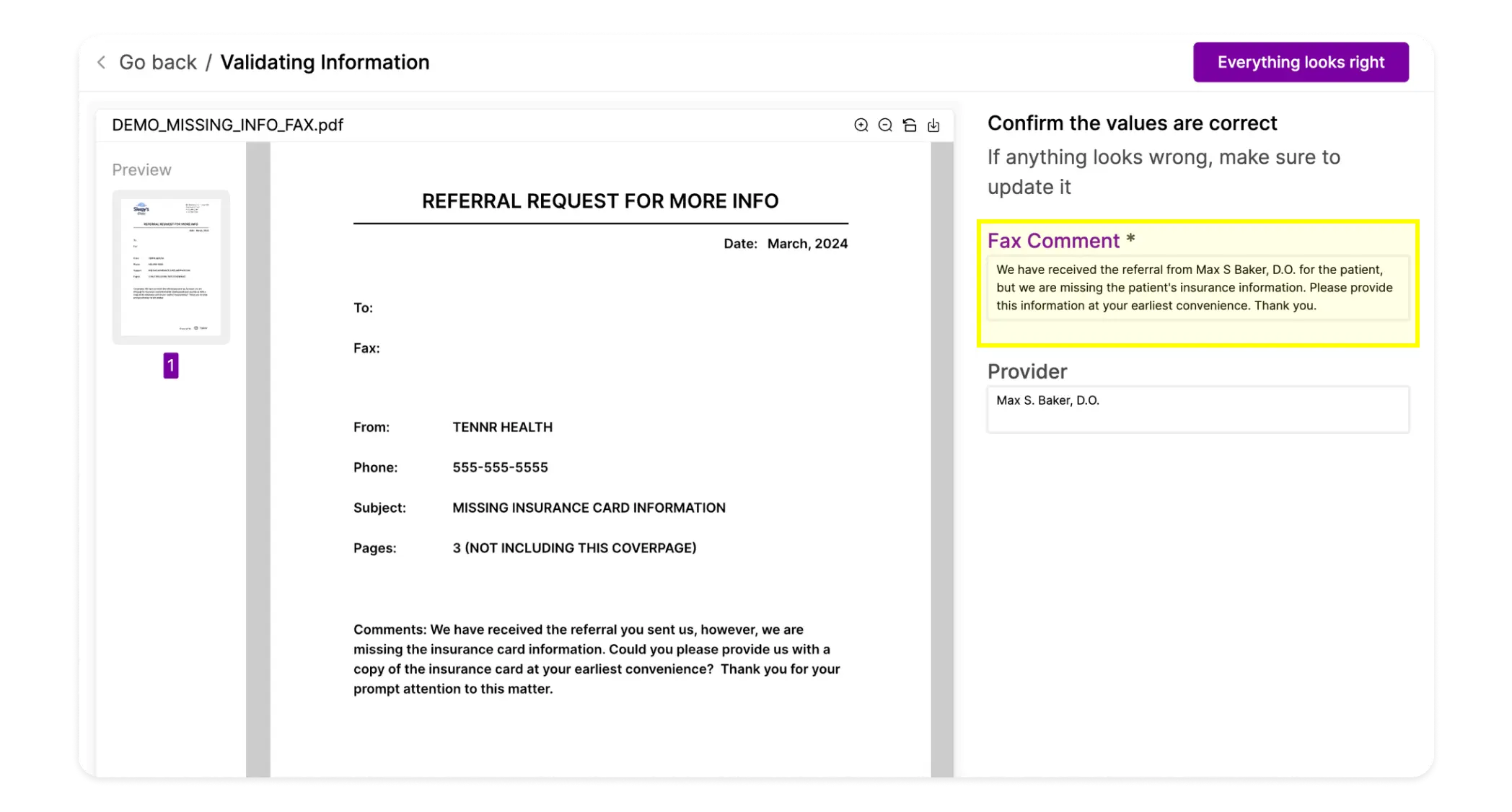Click the zoom out magnifier icon
This screenshot has height=812, width=1512.
pyautogui.click(x=885, y=125)
